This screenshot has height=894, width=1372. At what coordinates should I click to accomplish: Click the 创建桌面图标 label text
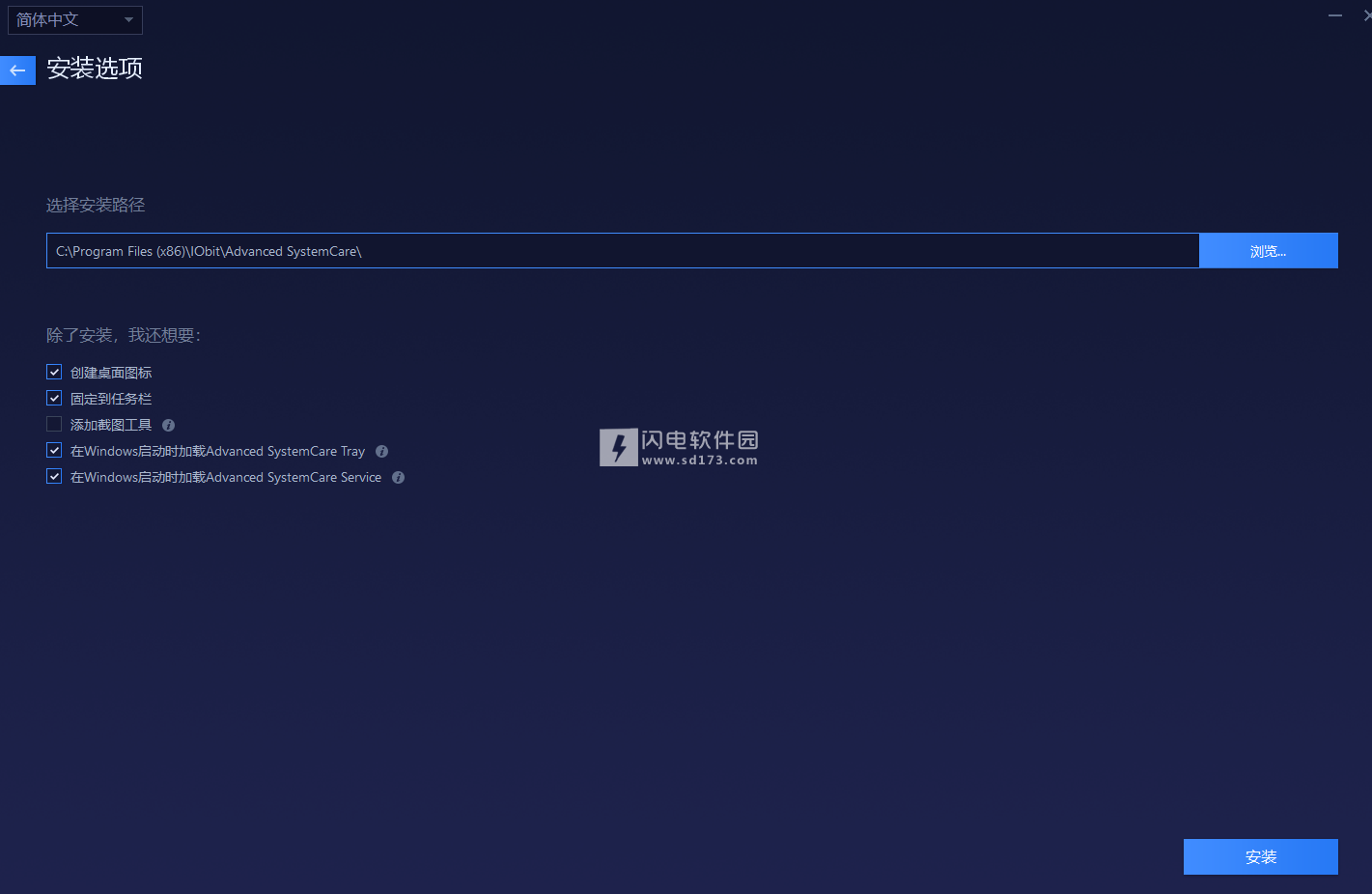tap(111, 373)
